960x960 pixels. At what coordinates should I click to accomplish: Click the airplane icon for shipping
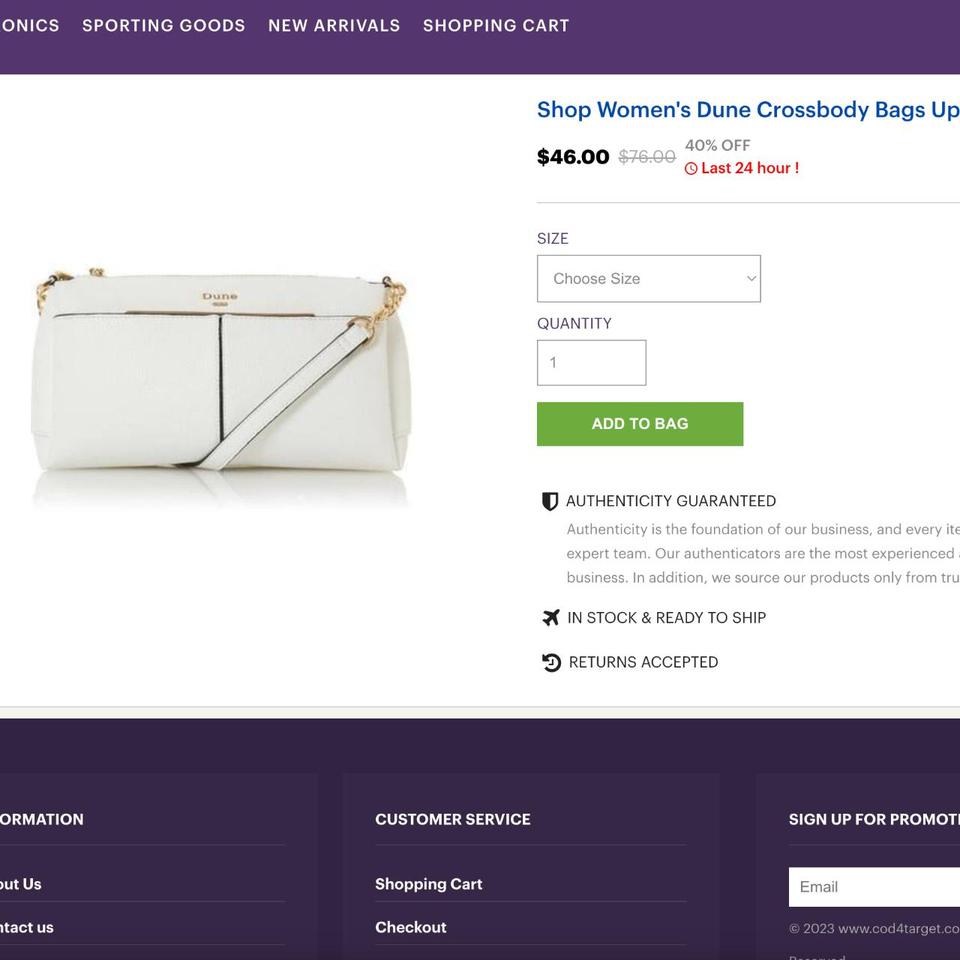(551, 618)
